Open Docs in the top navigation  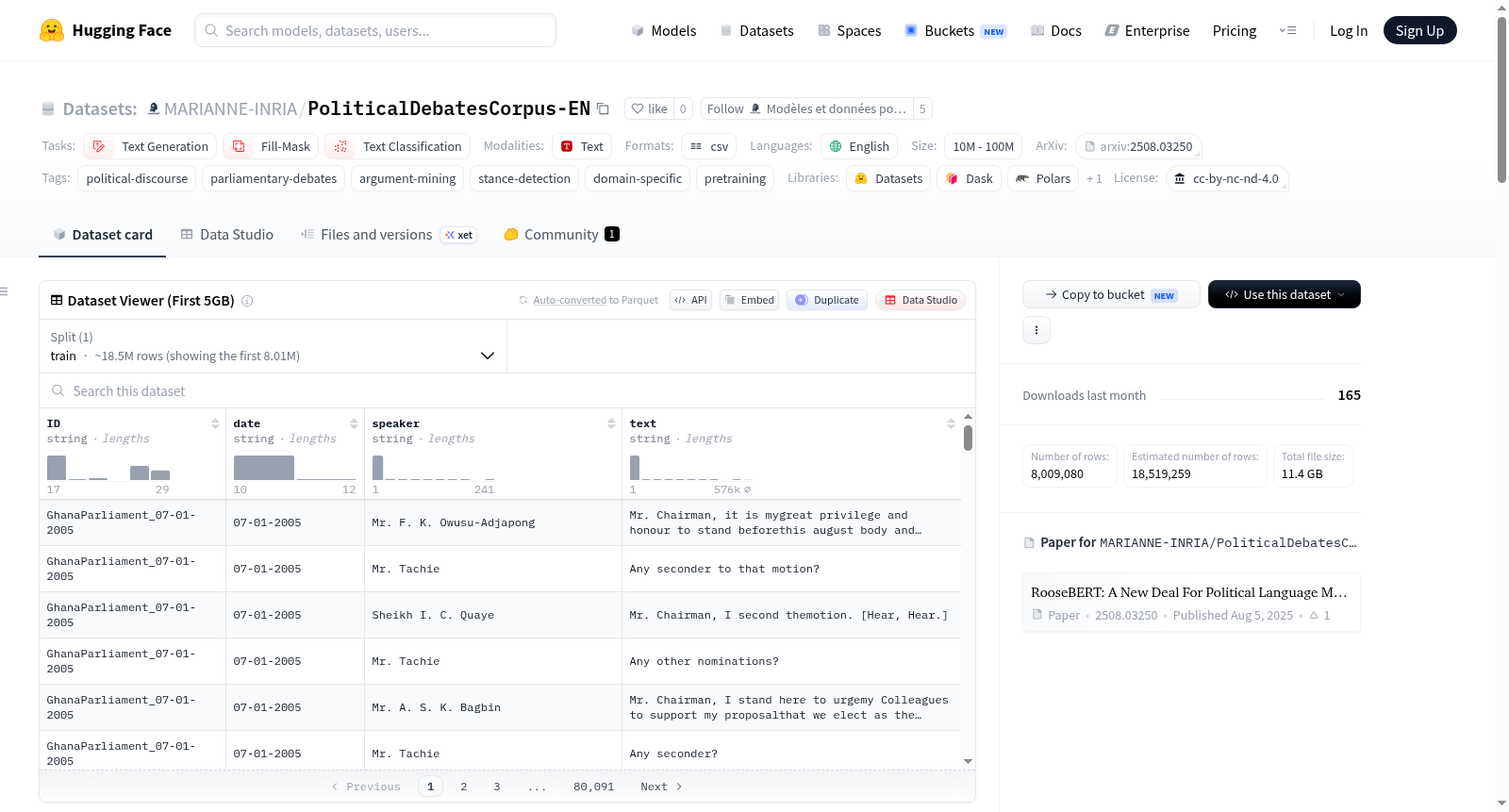pos(1056,30)
